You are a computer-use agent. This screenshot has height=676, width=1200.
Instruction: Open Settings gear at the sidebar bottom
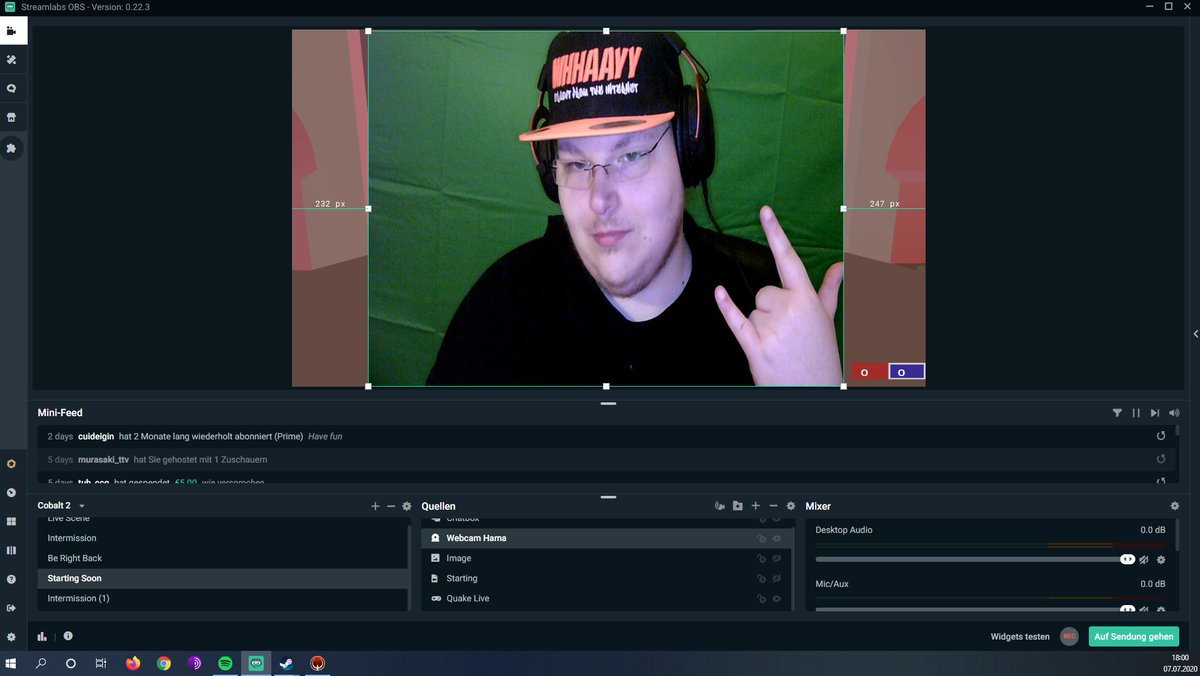point(11,637)
